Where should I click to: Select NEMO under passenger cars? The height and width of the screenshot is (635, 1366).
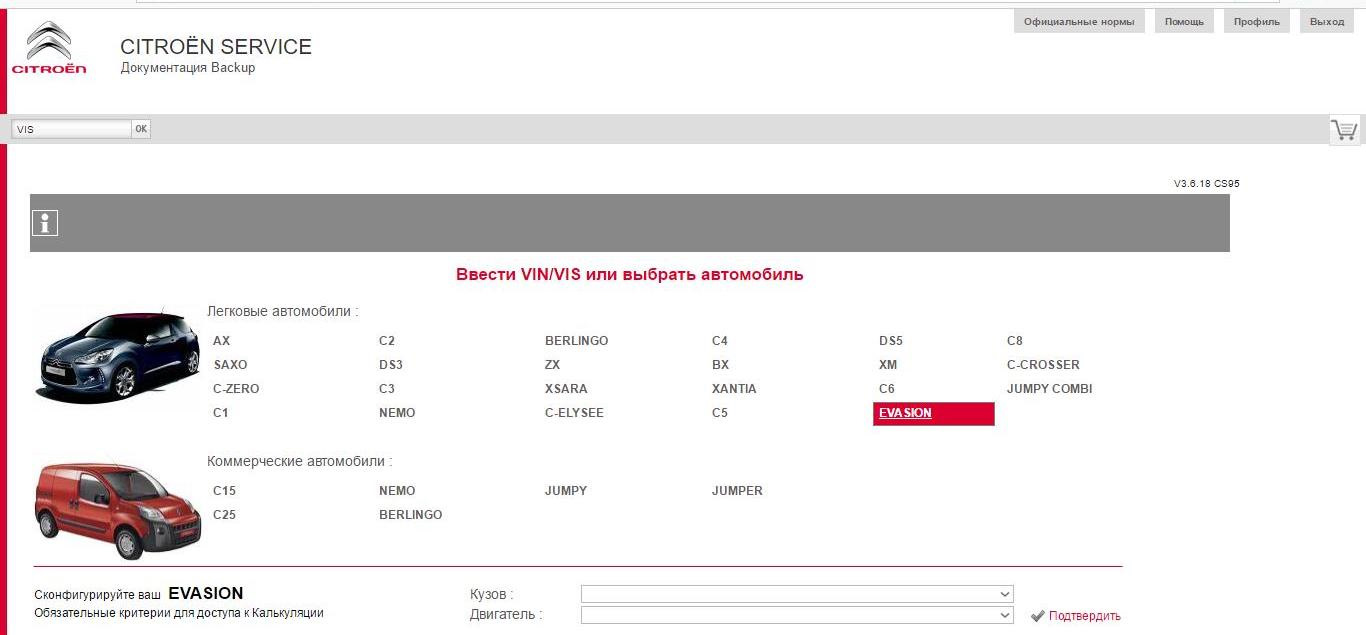tap(397, 413)
